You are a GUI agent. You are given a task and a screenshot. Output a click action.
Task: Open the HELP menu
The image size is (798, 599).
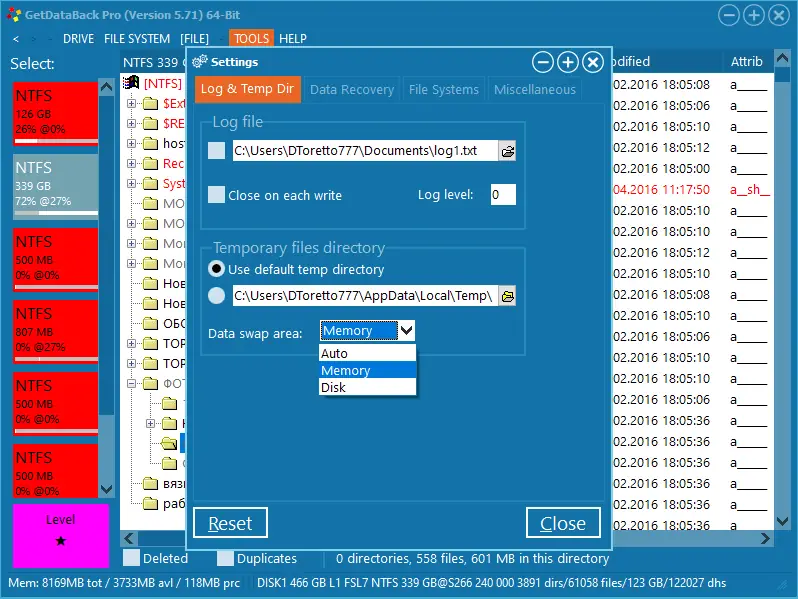(x=293, y=39)
